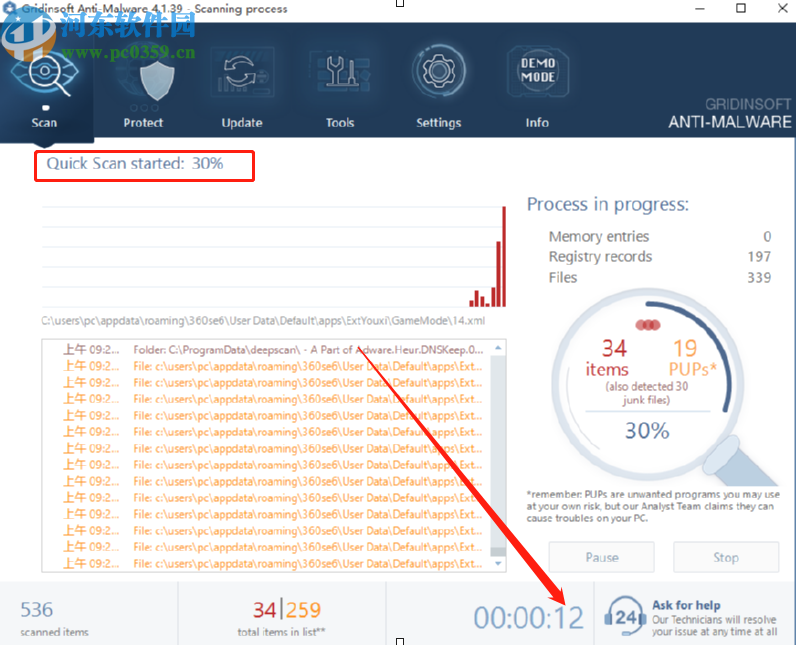Click the scan activity bar graph

274,256
